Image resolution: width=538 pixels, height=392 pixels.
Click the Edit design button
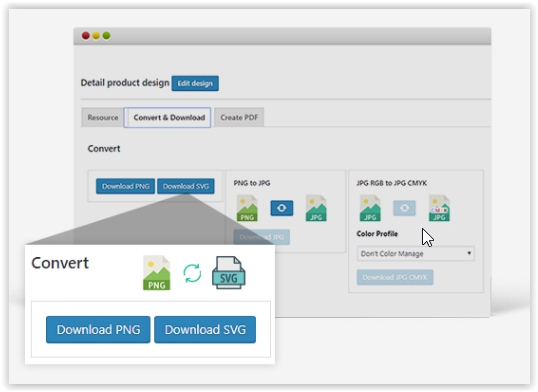tap(195, 83)
